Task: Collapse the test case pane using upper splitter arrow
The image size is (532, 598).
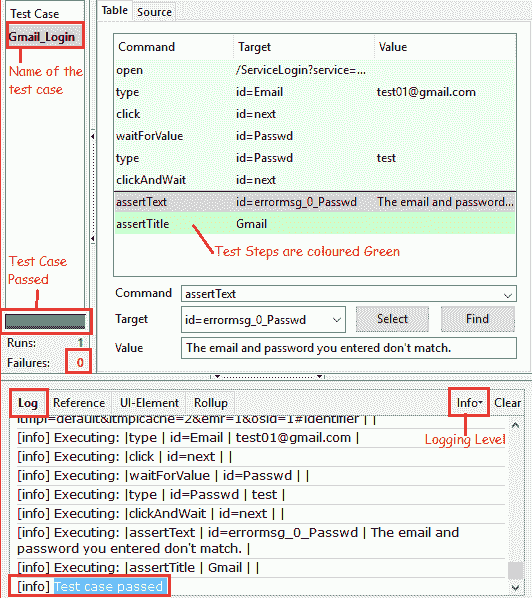Action: pos(93,136)
